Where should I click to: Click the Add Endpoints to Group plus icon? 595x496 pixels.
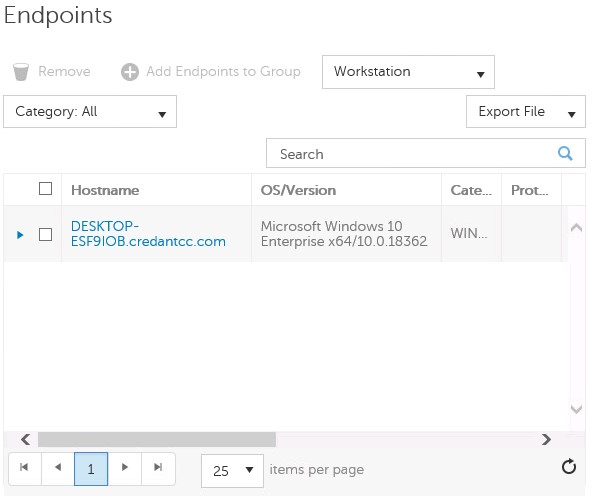(130, 72)
